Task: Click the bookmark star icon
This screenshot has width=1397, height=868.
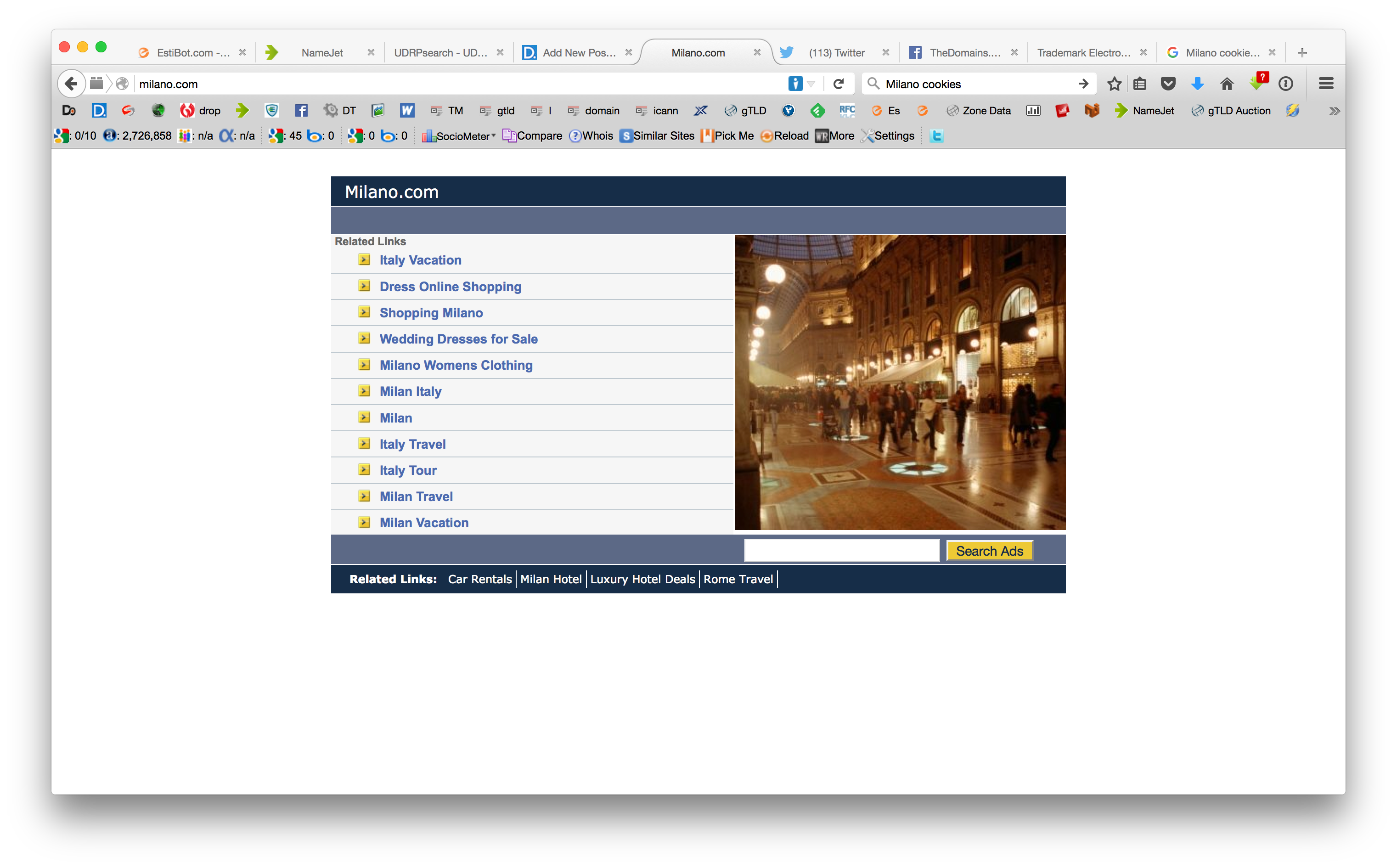Action: (1114, 84)
